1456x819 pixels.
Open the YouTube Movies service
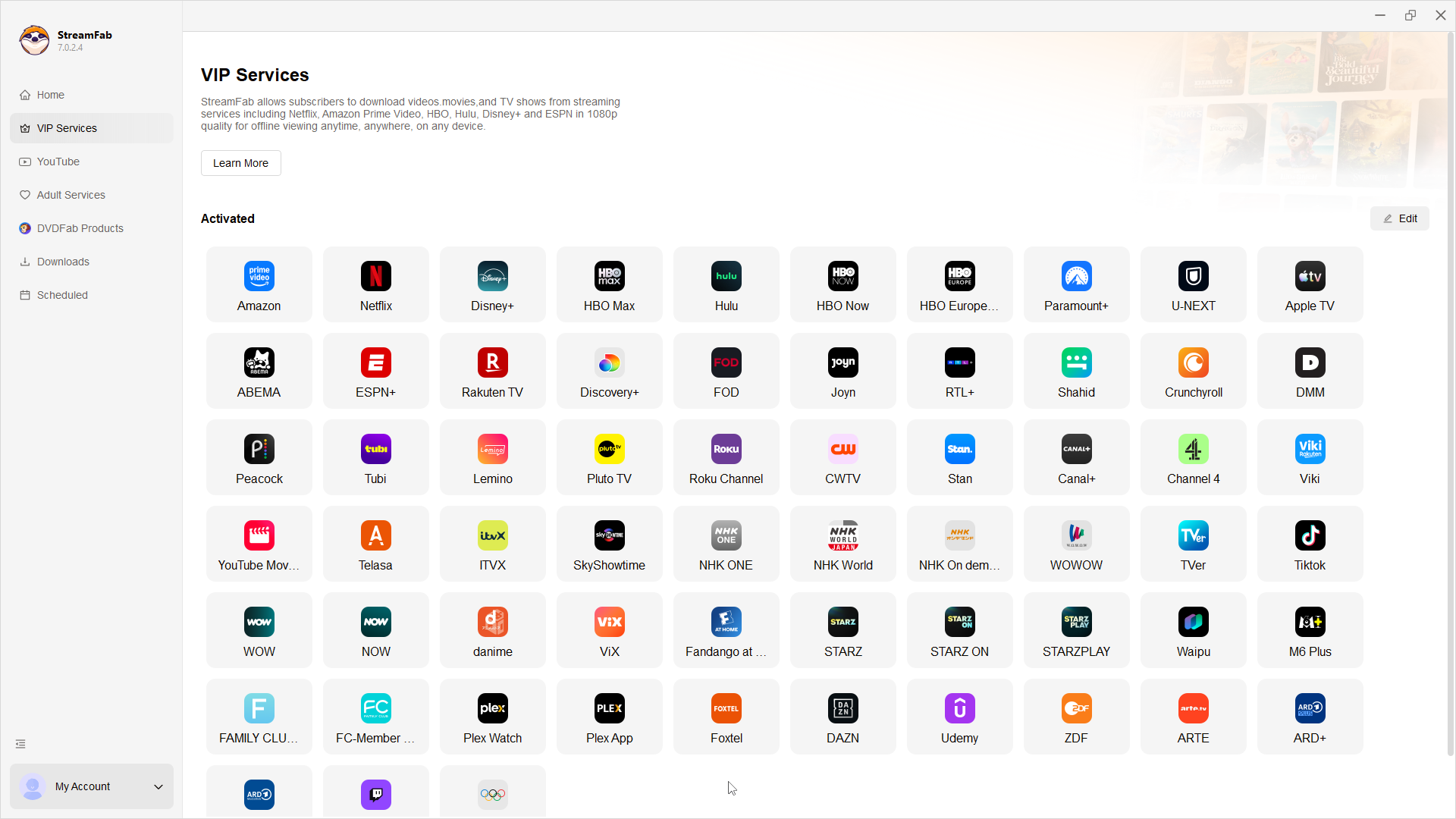coord(259,544)
